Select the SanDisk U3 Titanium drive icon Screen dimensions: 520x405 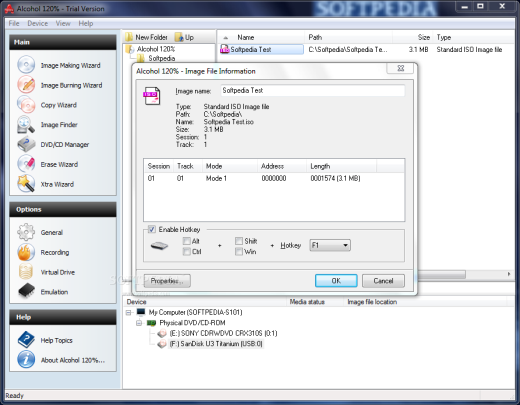pos(162,344)
